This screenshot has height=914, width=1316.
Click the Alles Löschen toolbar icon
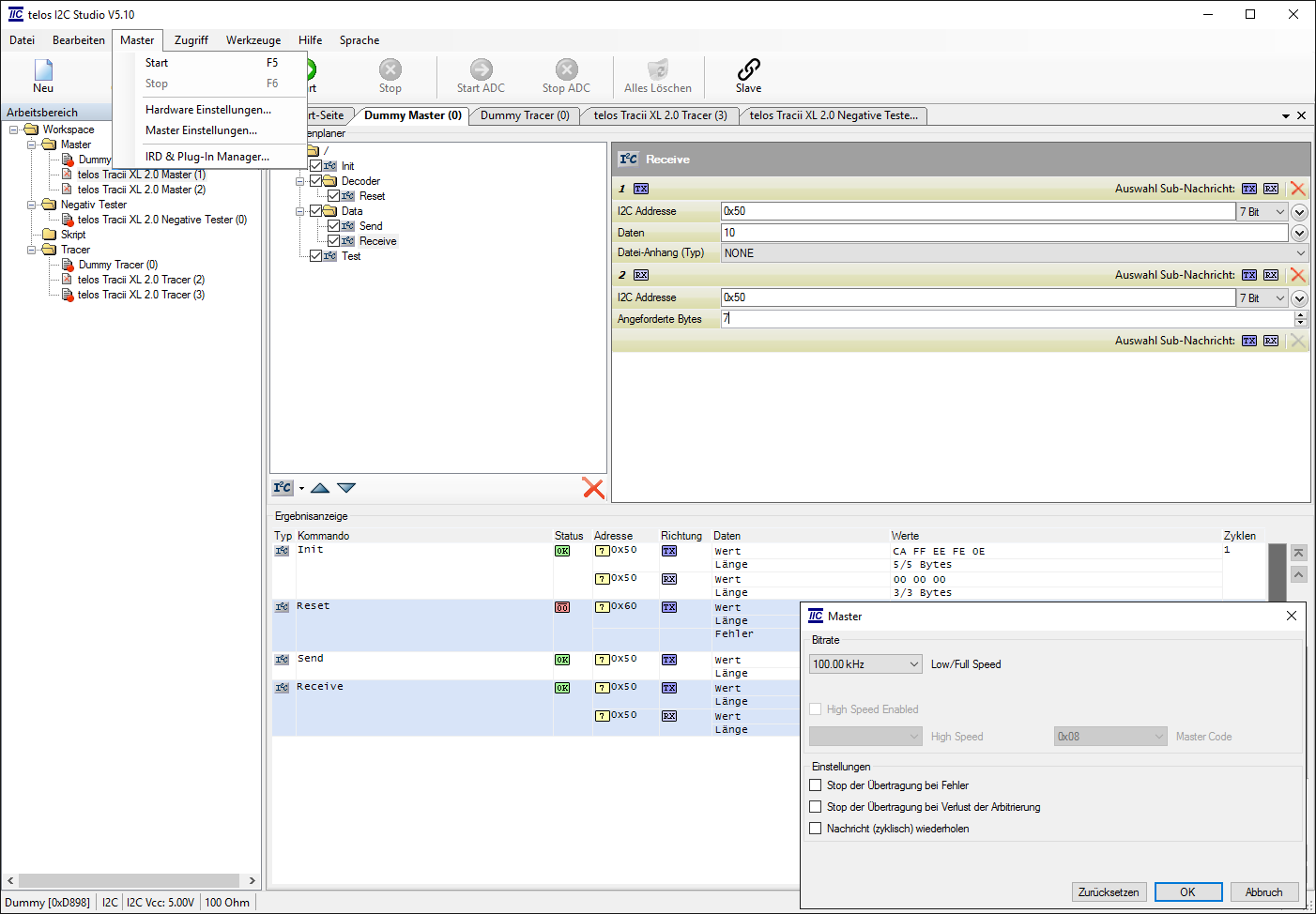click(658, 70)
